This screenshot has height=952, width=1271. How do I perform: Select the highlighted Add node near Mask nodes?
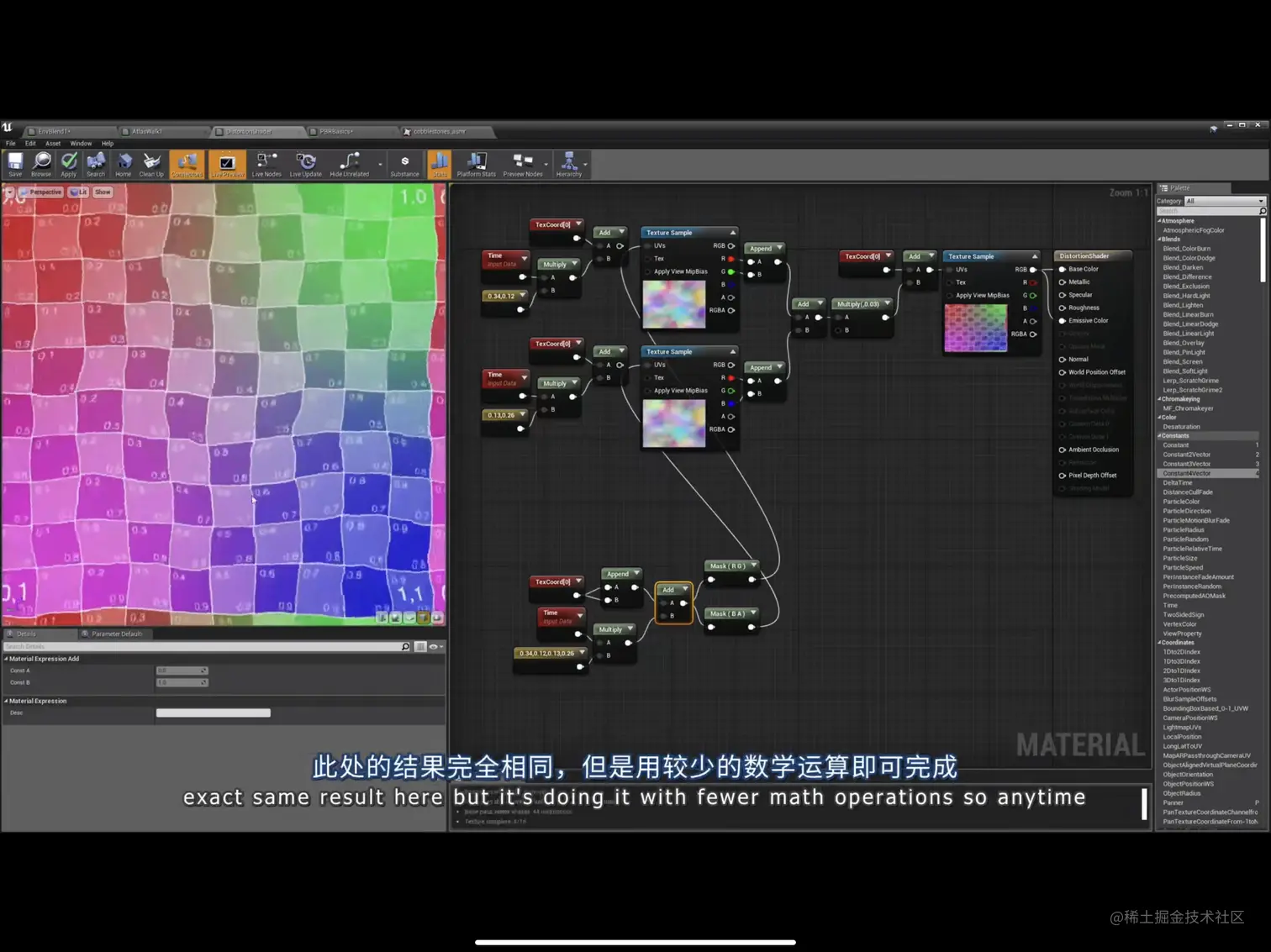[x=673, y=603]
